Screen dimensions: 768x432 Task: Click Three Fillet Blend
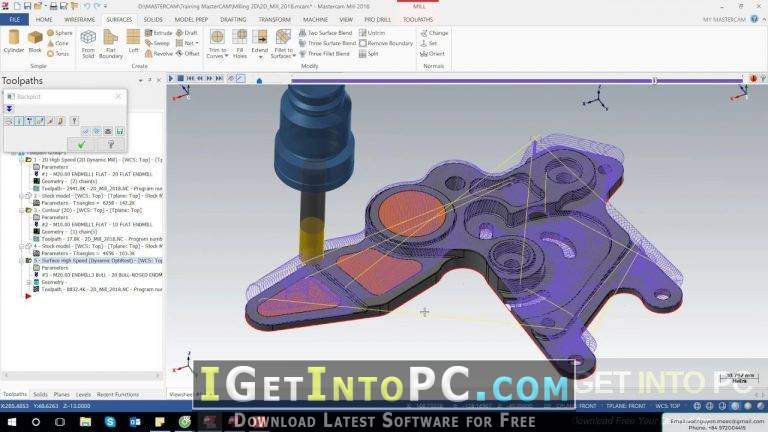(324, 53)
